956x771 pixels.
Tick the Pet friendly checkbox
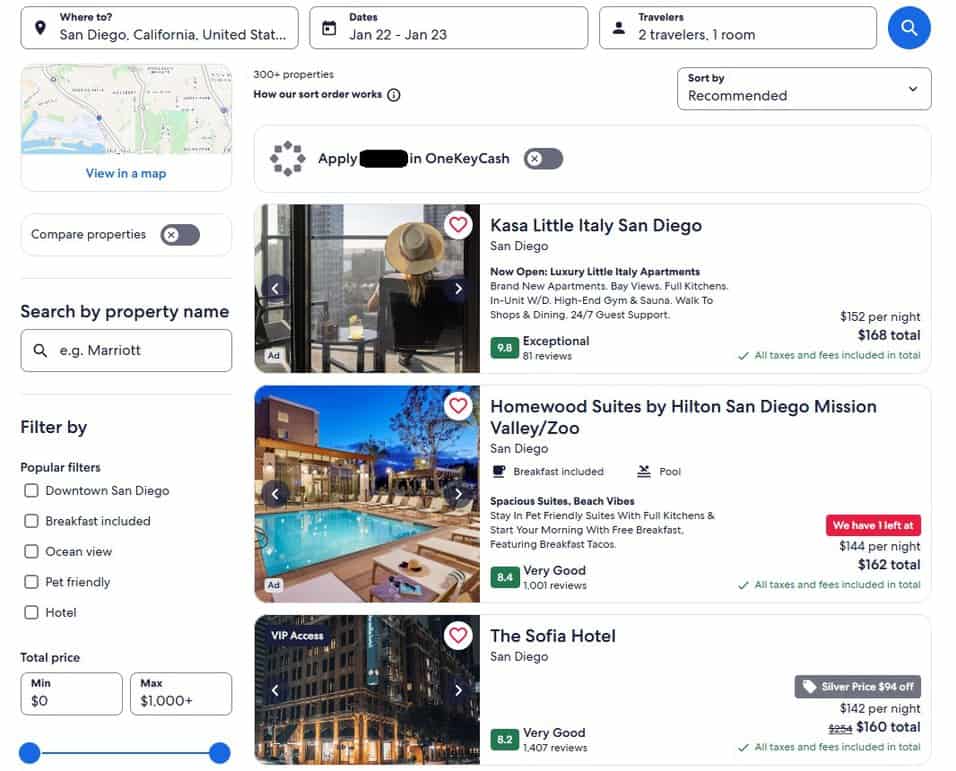pyautogui.click(x=31, y=582)
